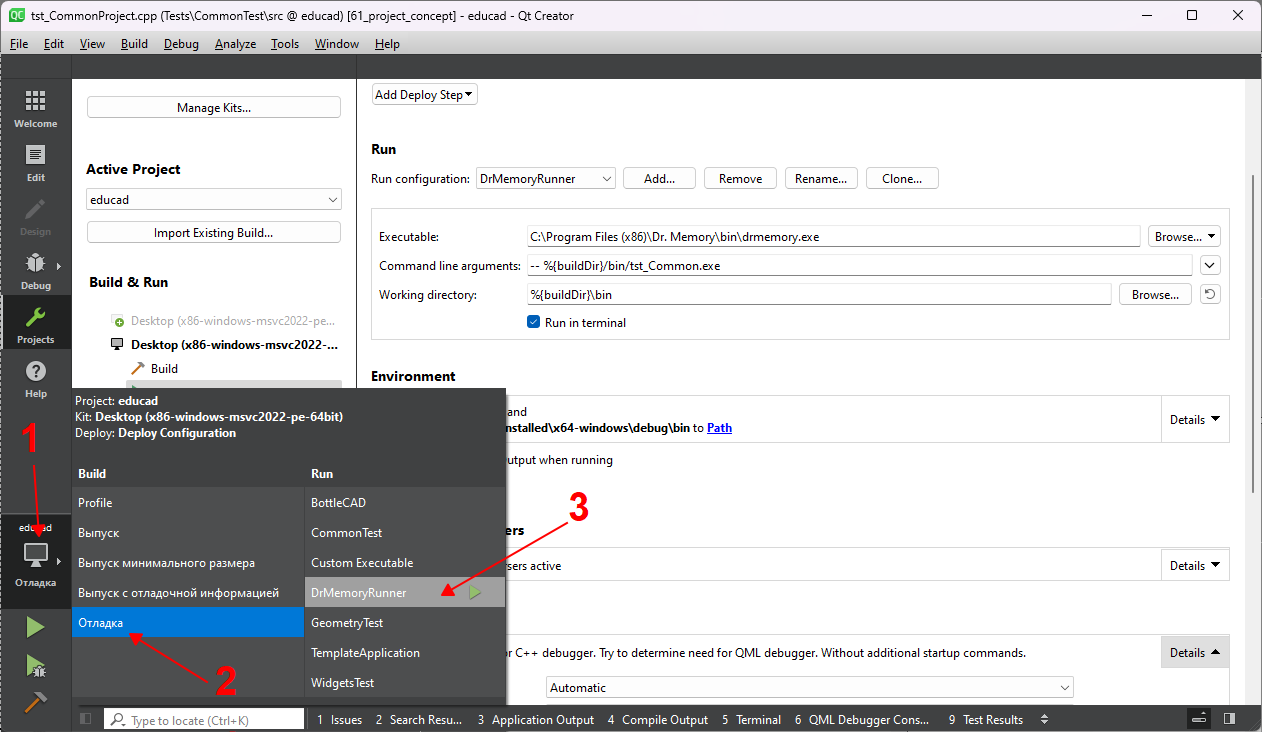This screenshot has height=732, width=1262.
Task: Collapse the Debugger settings Details section
Action: coord(1195,653)
